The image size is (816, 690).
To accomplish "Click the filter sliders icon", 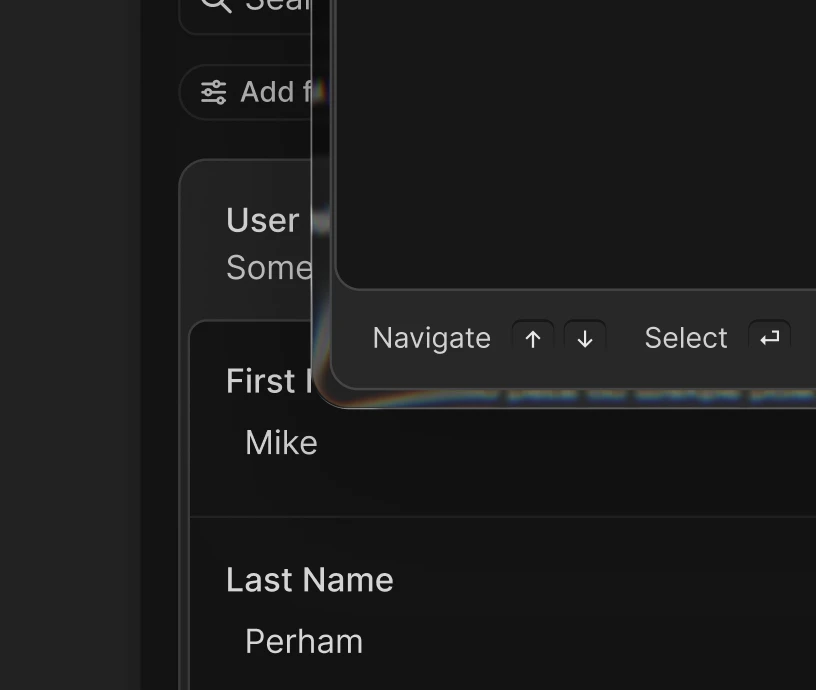I will (213, 93).
